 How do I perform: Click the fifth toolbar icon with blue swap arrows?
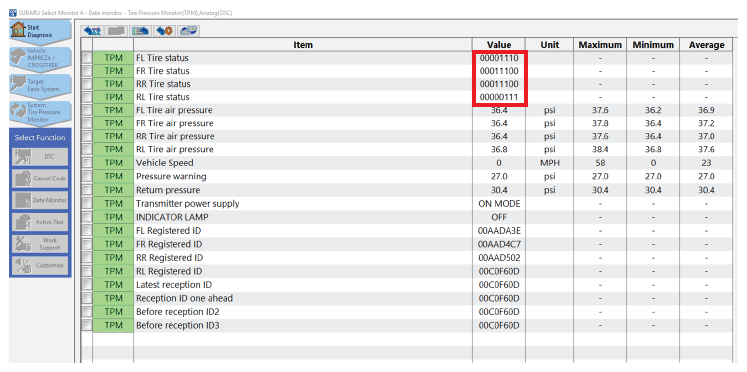point(188,31)
